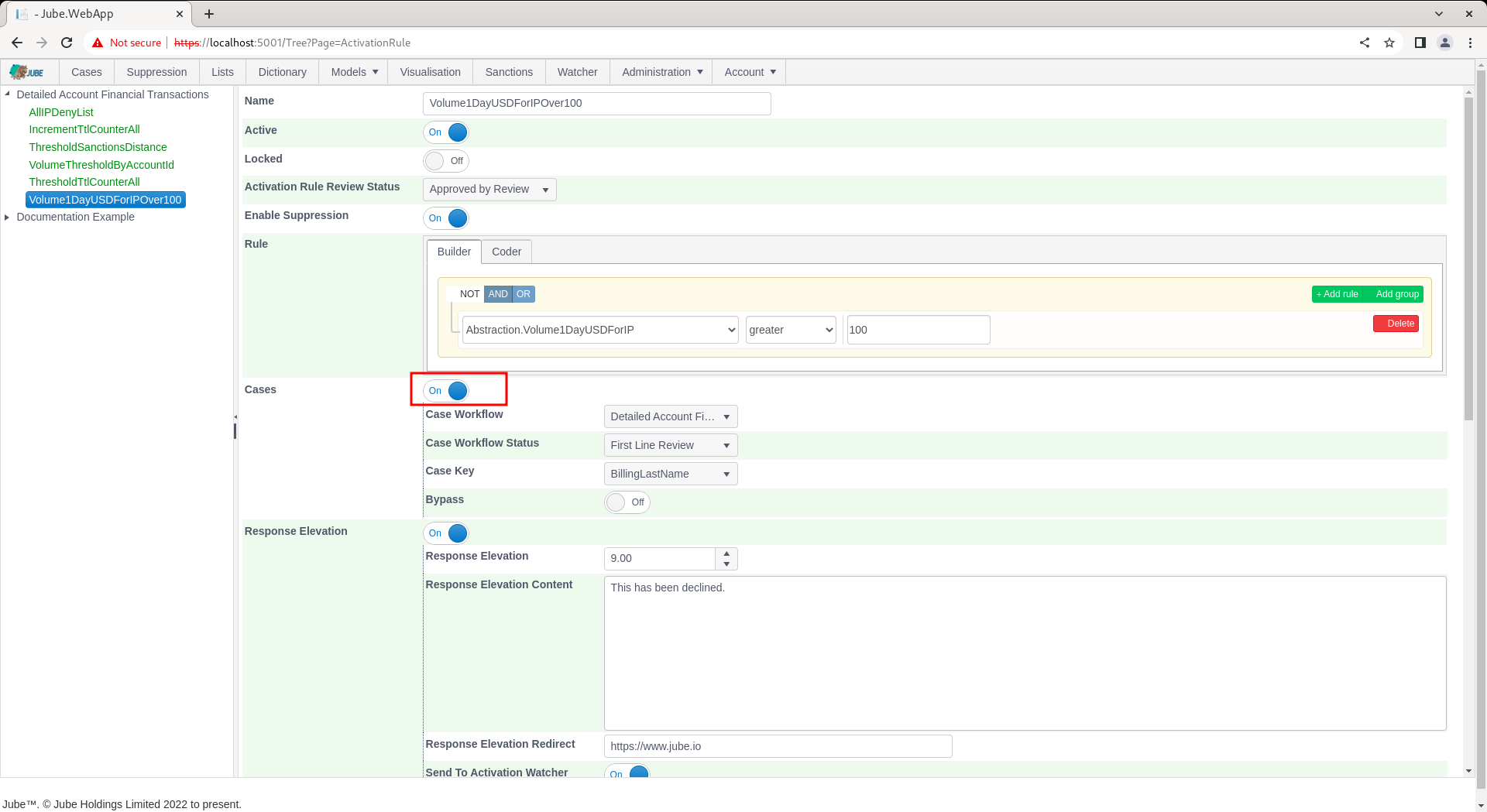Select AND condition in rule group
This screenshot has height=812, width=1487.
pyautogui.click(x=498, y=294)
